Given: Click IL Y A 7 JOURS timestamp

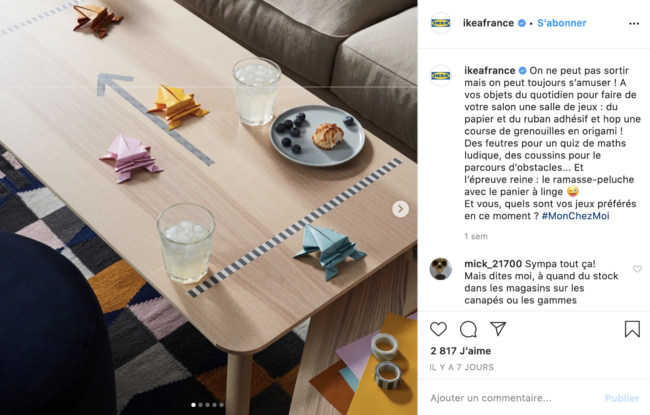Looking at the screenshot, I should pyautogui.click(x=461, y=367).
